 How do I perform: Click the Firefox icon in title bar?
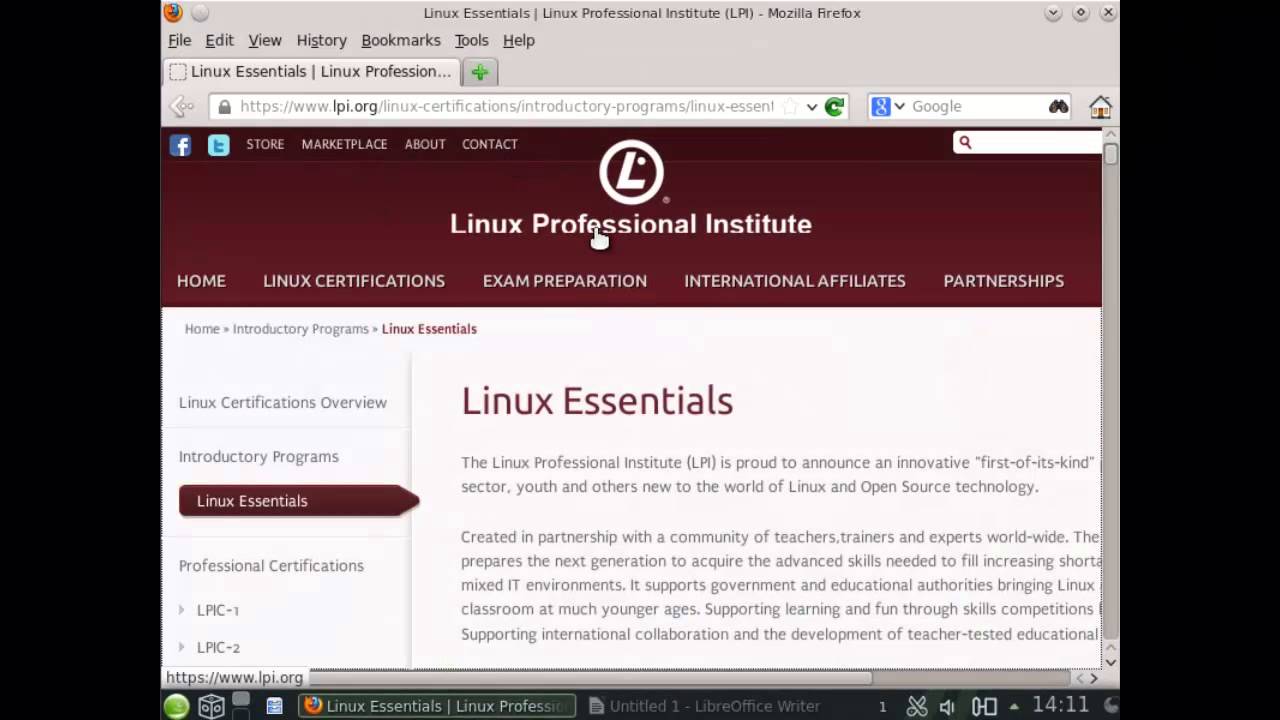click(173, 13)
